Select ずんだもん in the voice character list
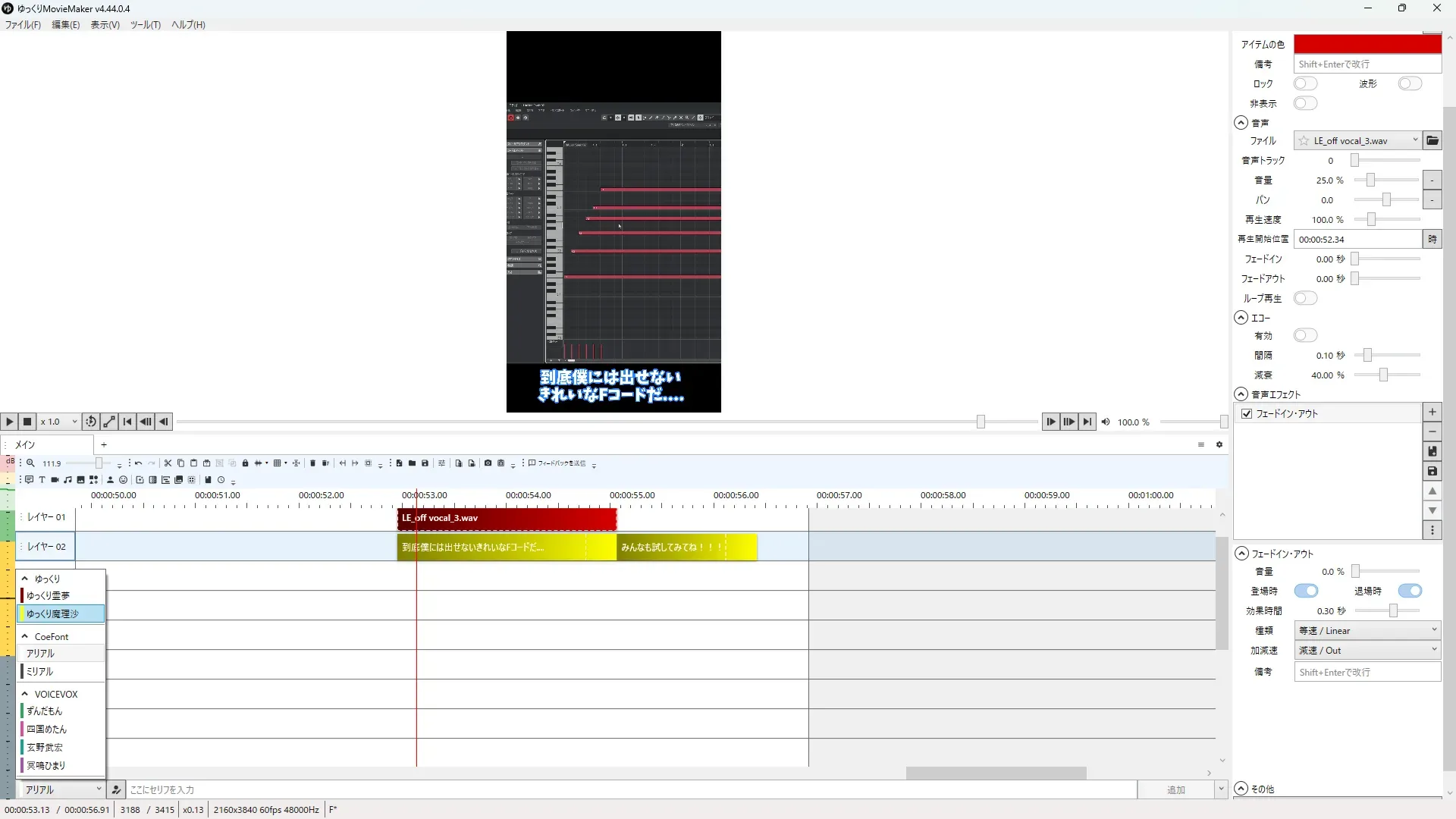 coord(44,711)
